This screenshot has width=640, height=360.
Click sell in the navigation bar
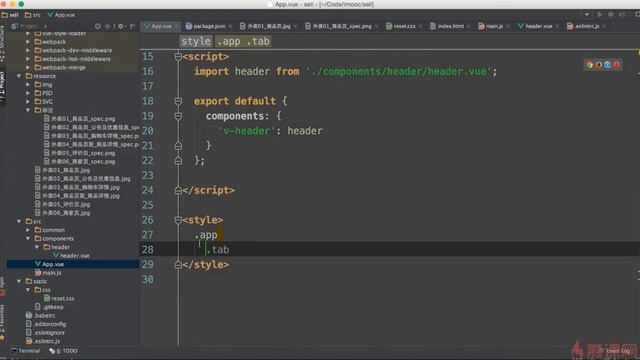coord(10,15)
